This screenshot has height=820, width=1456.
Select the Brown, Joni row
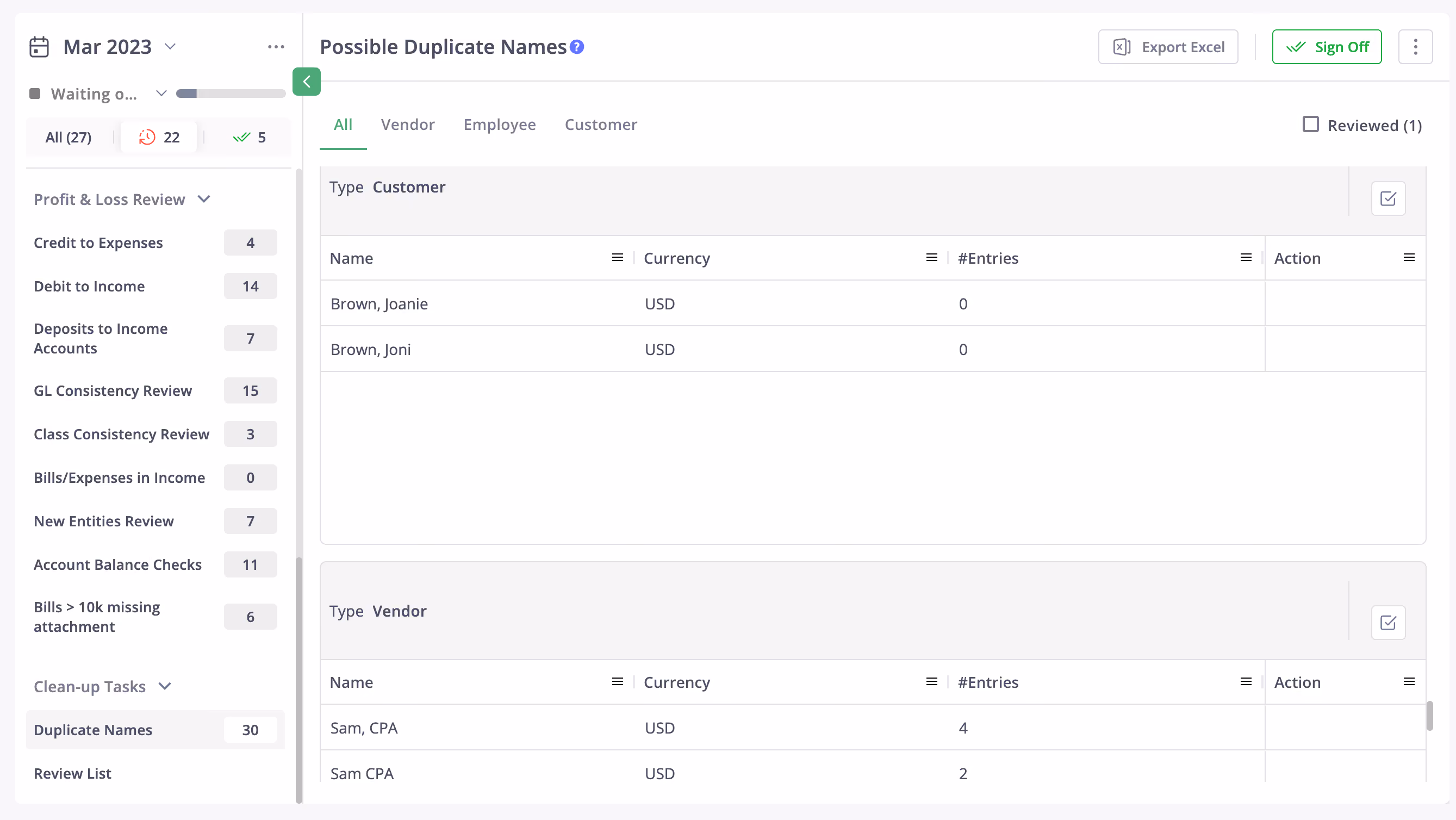point(873,349)
